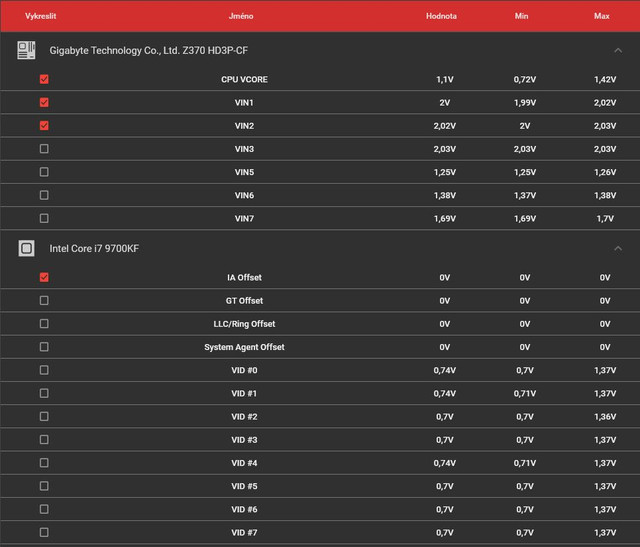
Task: Click CPU VCORE current value 1,1V
Action: pyautogui.click(x=445, y=80)
